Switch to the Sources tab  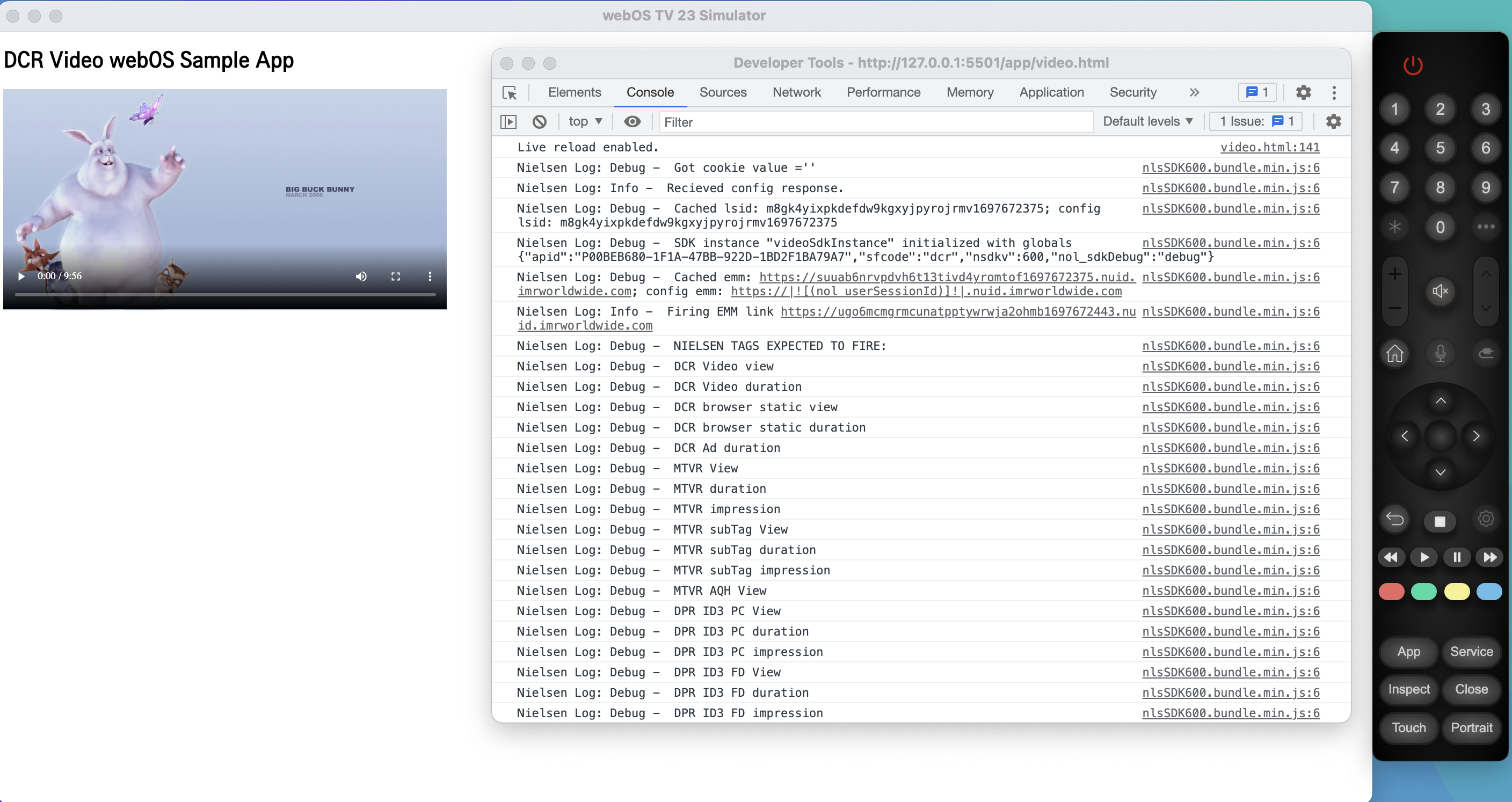pyautogui.click(x=723, y=93)
